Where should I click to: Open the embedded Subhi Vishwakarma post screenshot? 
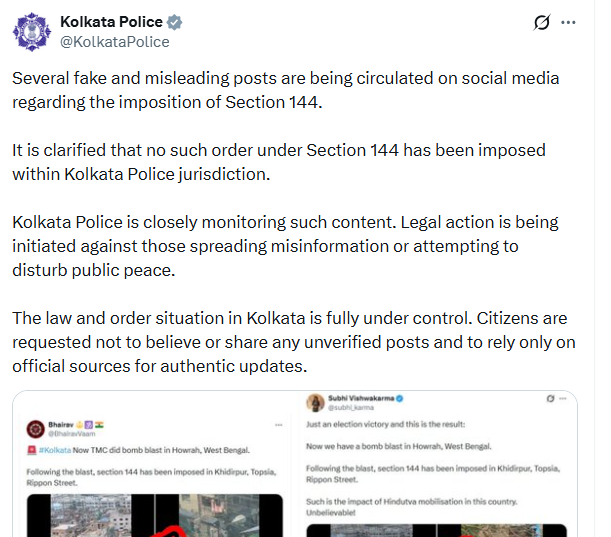pos(436,464)
